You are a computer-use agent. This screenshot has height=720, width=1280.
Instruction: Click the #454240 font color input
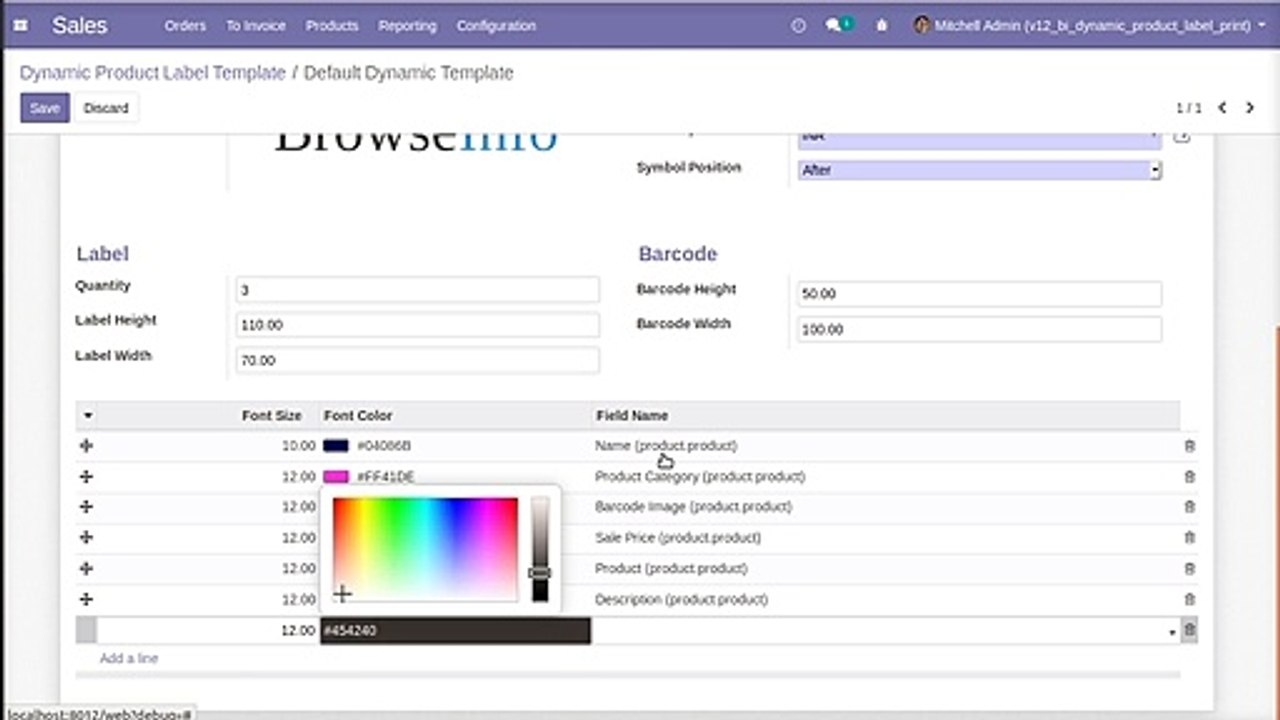pyautogui.click(x=455, y=631)
